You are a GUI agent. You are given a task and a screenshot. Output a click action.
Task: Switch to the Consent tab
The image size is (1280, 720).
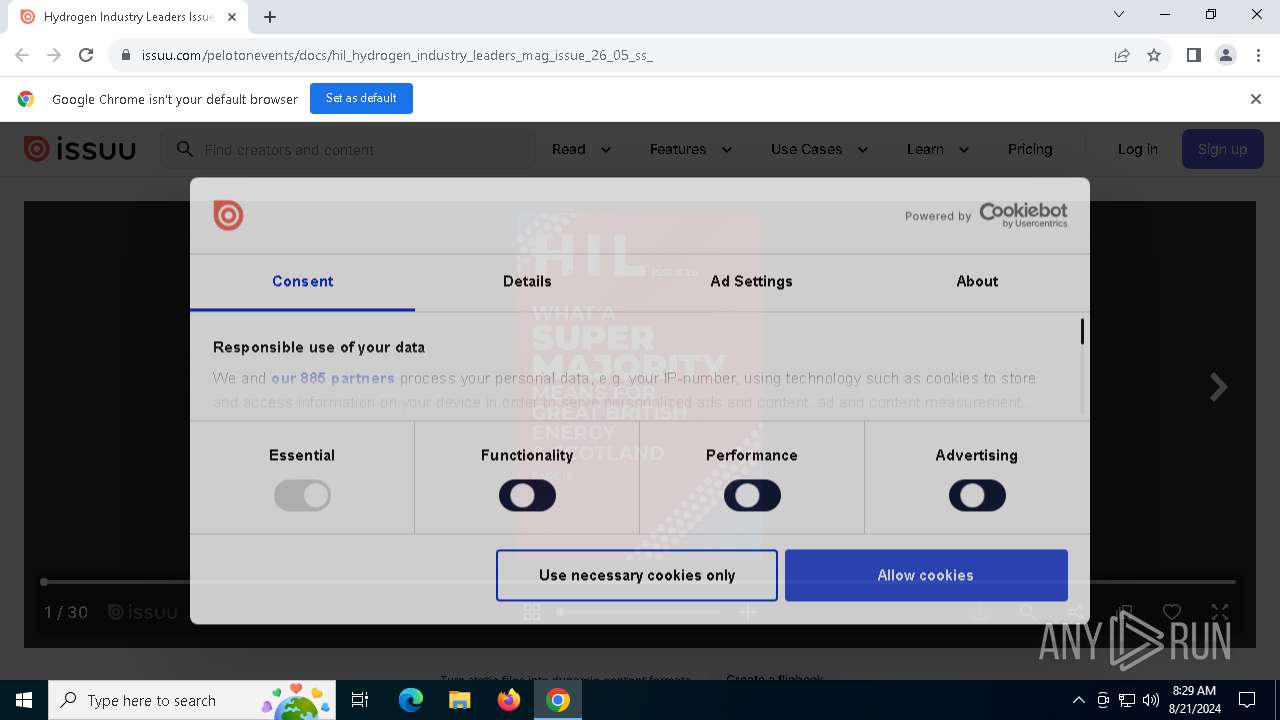point(303,282)
